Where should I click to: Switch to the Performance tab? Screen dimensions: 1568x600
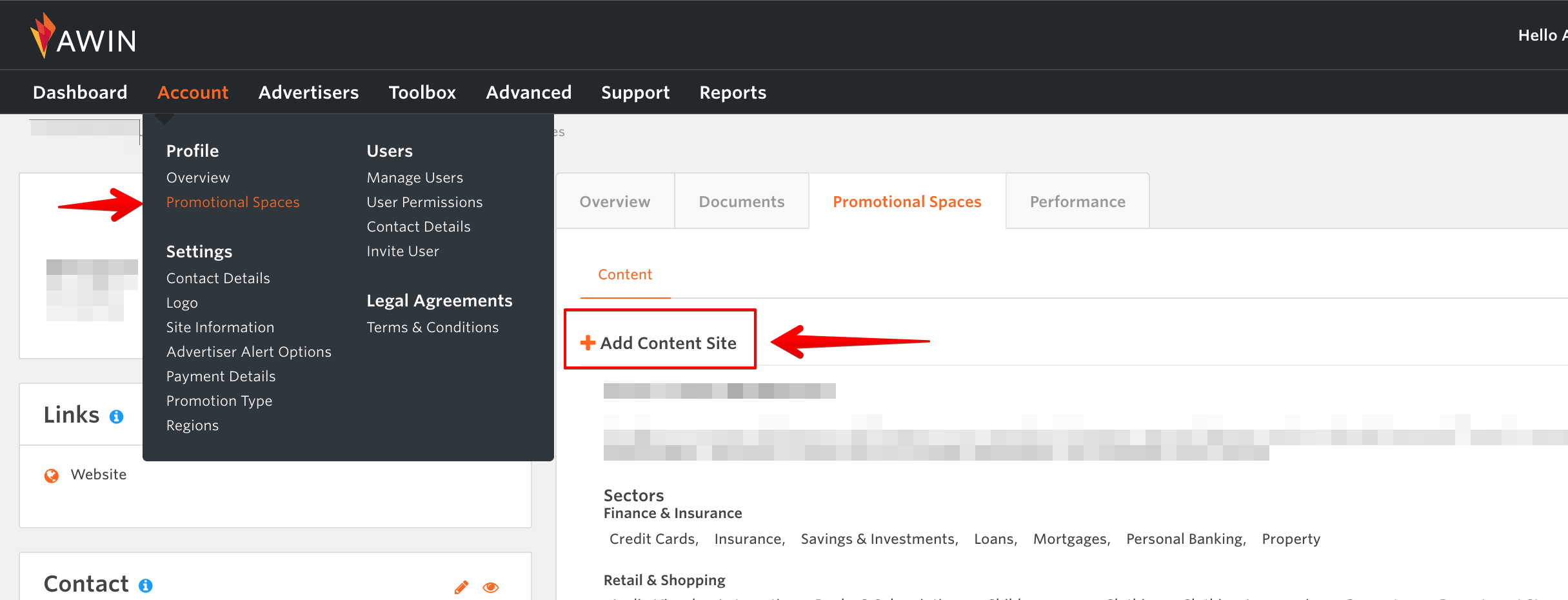coord(1077,201)
